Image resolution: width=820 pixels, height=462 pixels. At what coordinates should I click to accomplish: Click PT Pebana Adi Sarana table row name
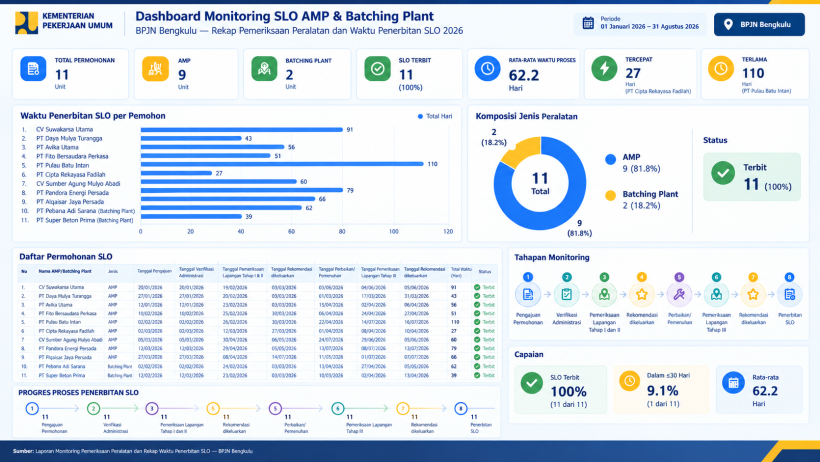pyautogui.click(x=62, y=366)
